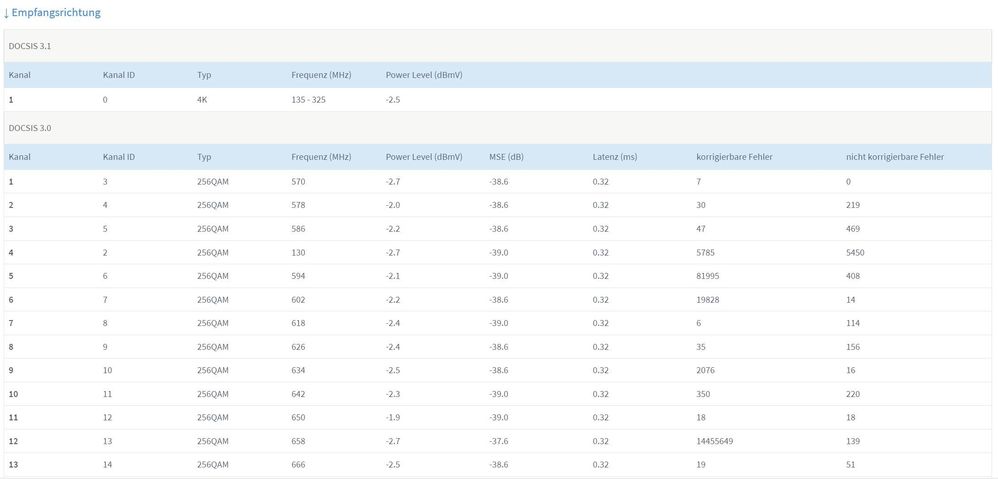This screenshot has height=479, width=998.
Task: Click the MSE (dB) column header
Action: pyautogui.click(x=507, y=156)
